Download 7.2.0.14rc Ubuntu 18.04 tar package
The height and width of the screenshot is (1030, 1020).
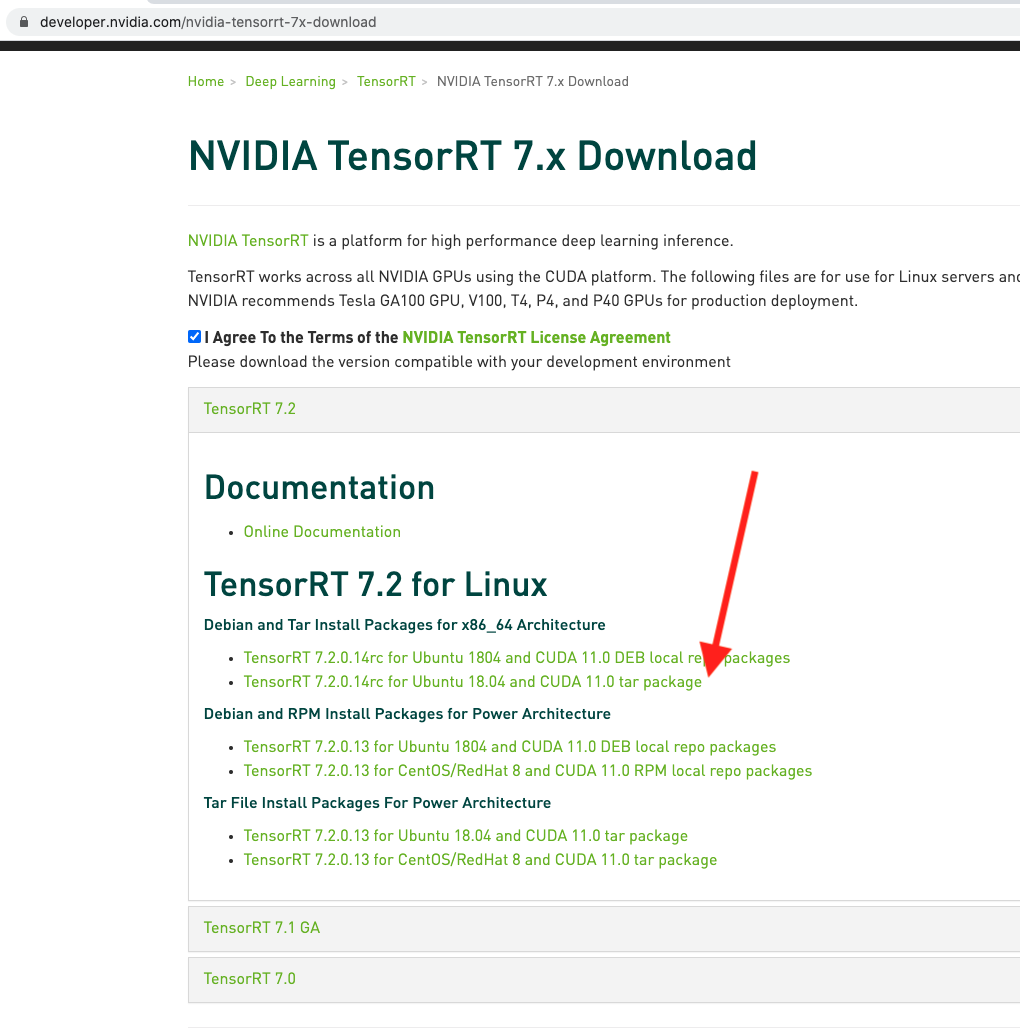(472, 682)
